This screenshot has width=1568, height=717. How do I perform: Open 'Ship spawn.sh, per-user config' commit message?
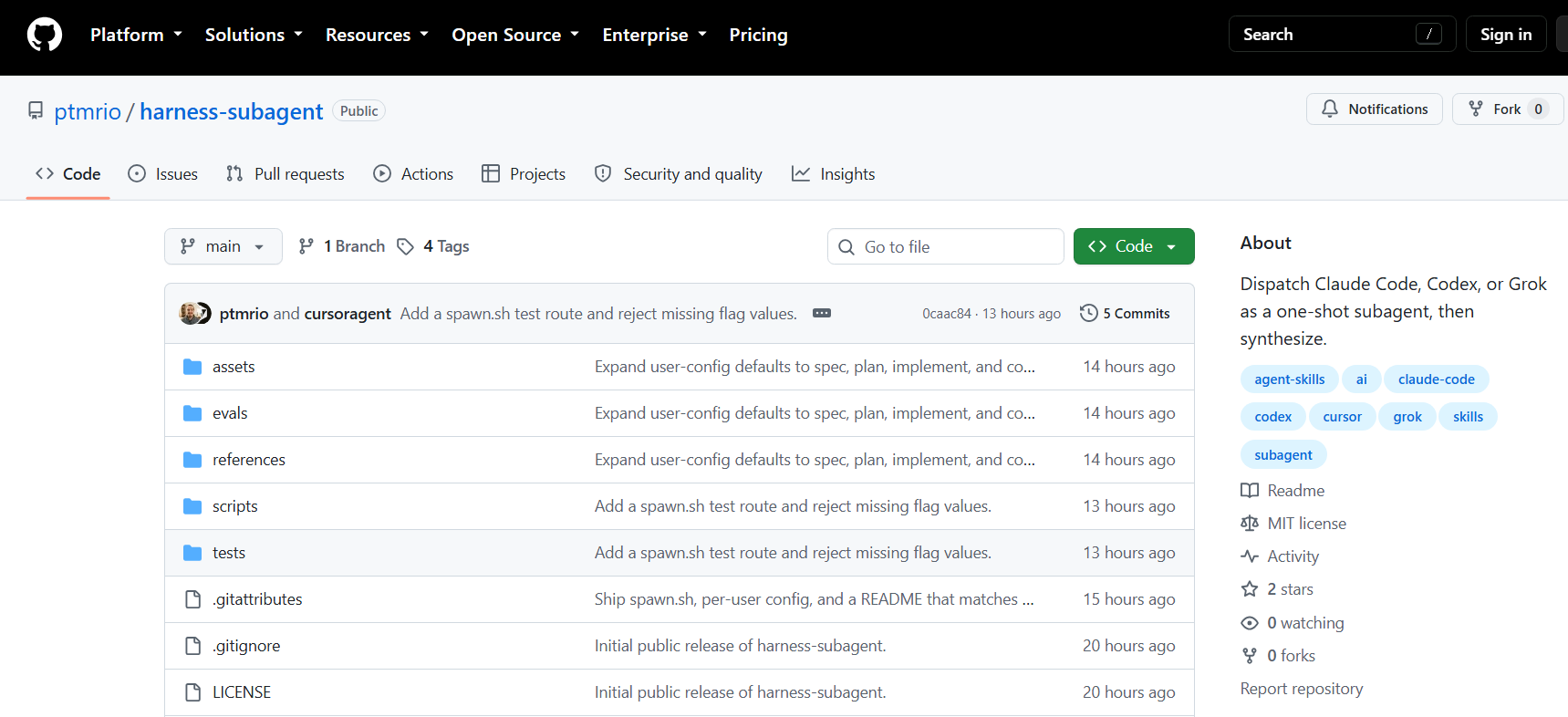tap(815, 599)
